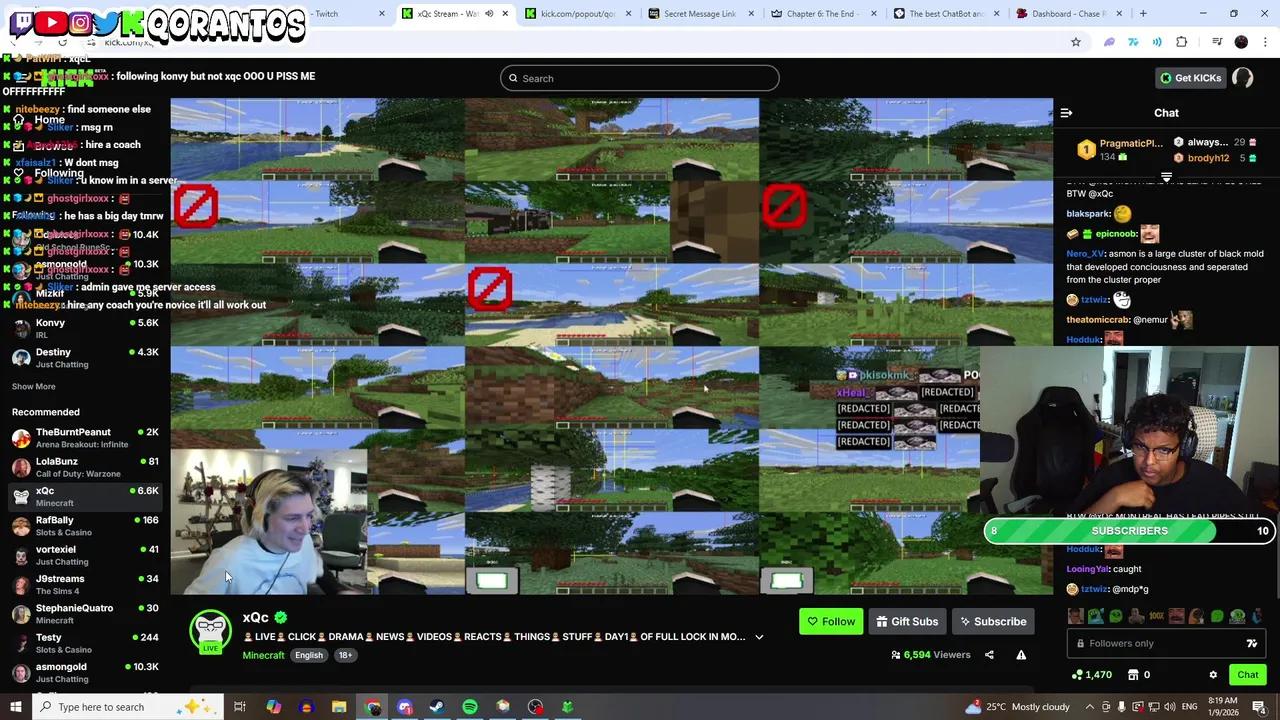Image resolution: width=1280 pixels, height=720 pixels.
Task: Follow the xQc channel
Action: (831, 622)
